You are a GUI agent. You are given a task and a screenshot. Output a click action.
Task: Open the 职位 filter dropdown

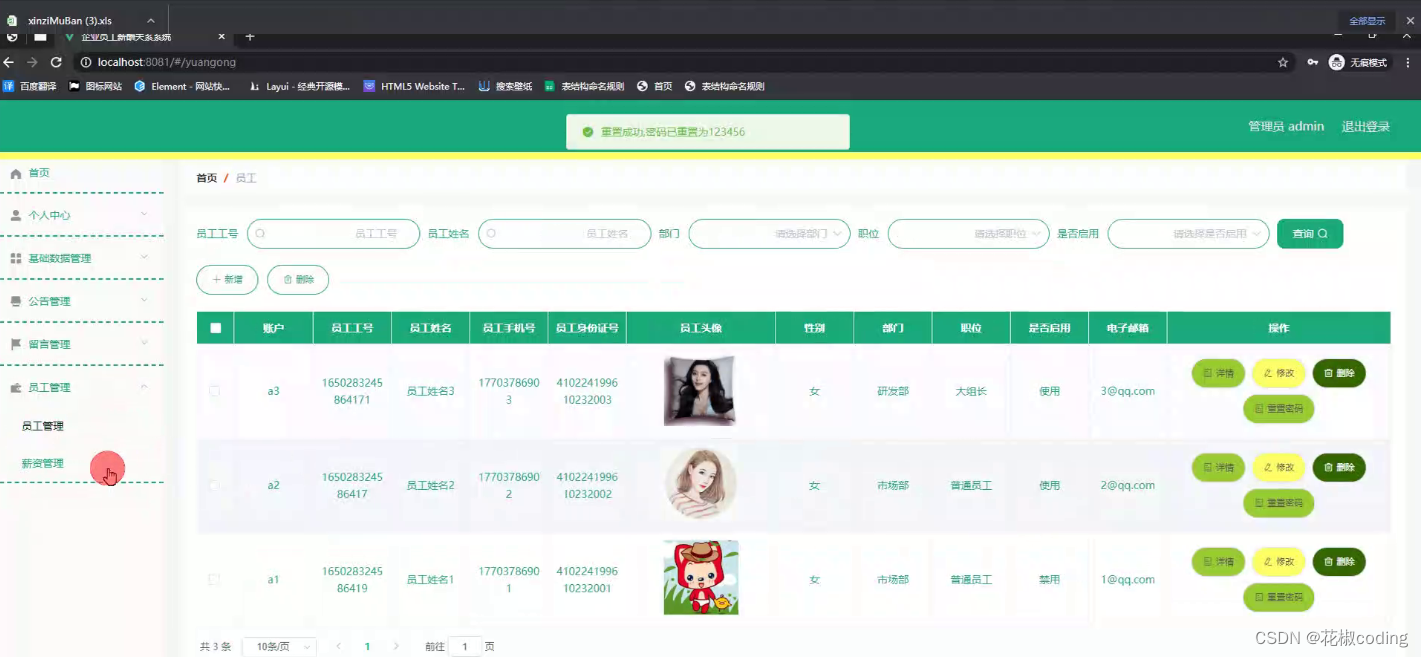pos(969,233)
